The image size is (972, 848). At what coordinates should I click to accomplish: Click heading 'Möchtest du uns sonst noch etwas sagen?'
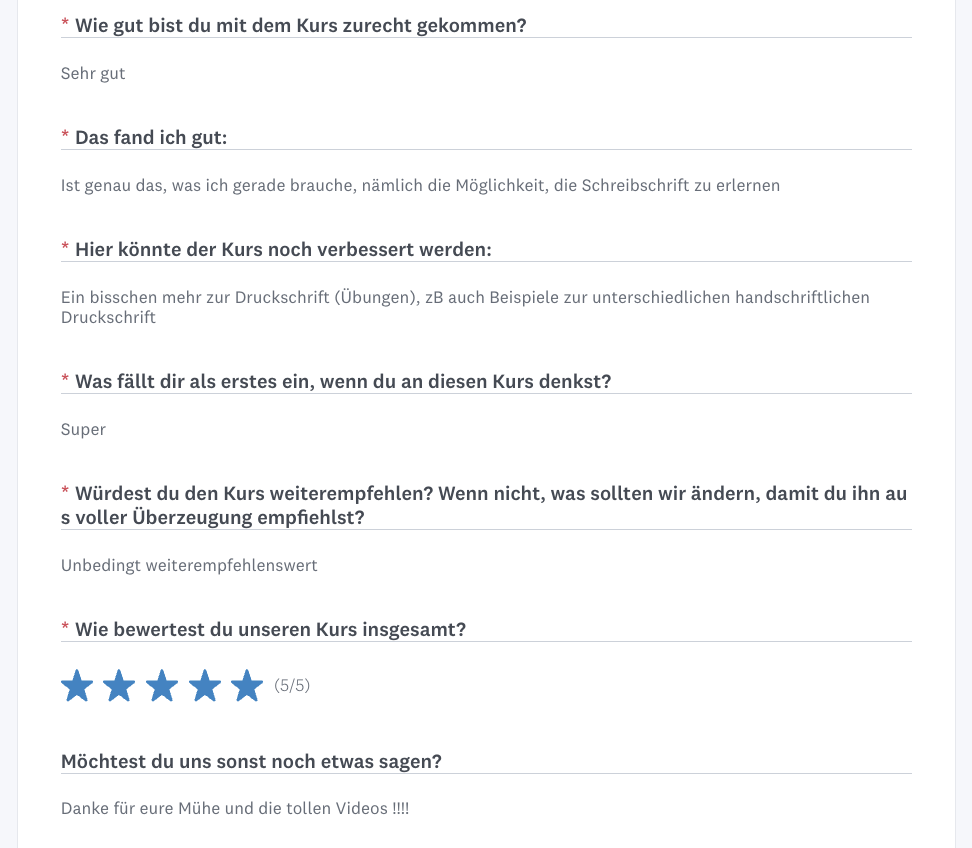(251, 761)
